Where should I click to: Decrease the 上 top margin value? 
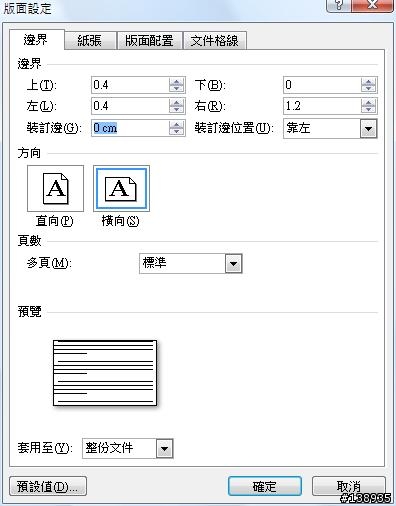[177, 89]
